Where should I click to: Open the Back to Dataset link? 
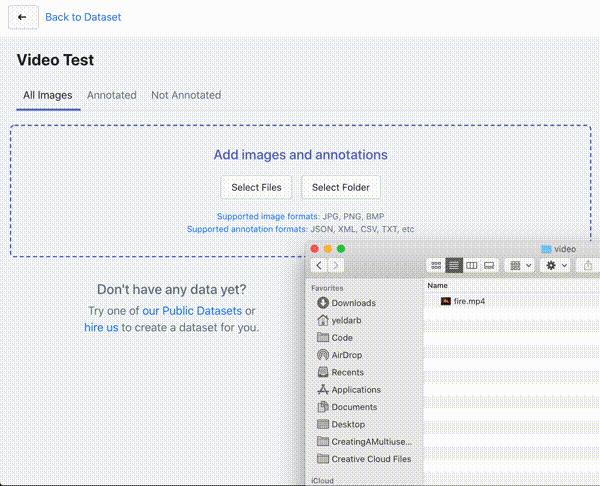click(83, 17)
